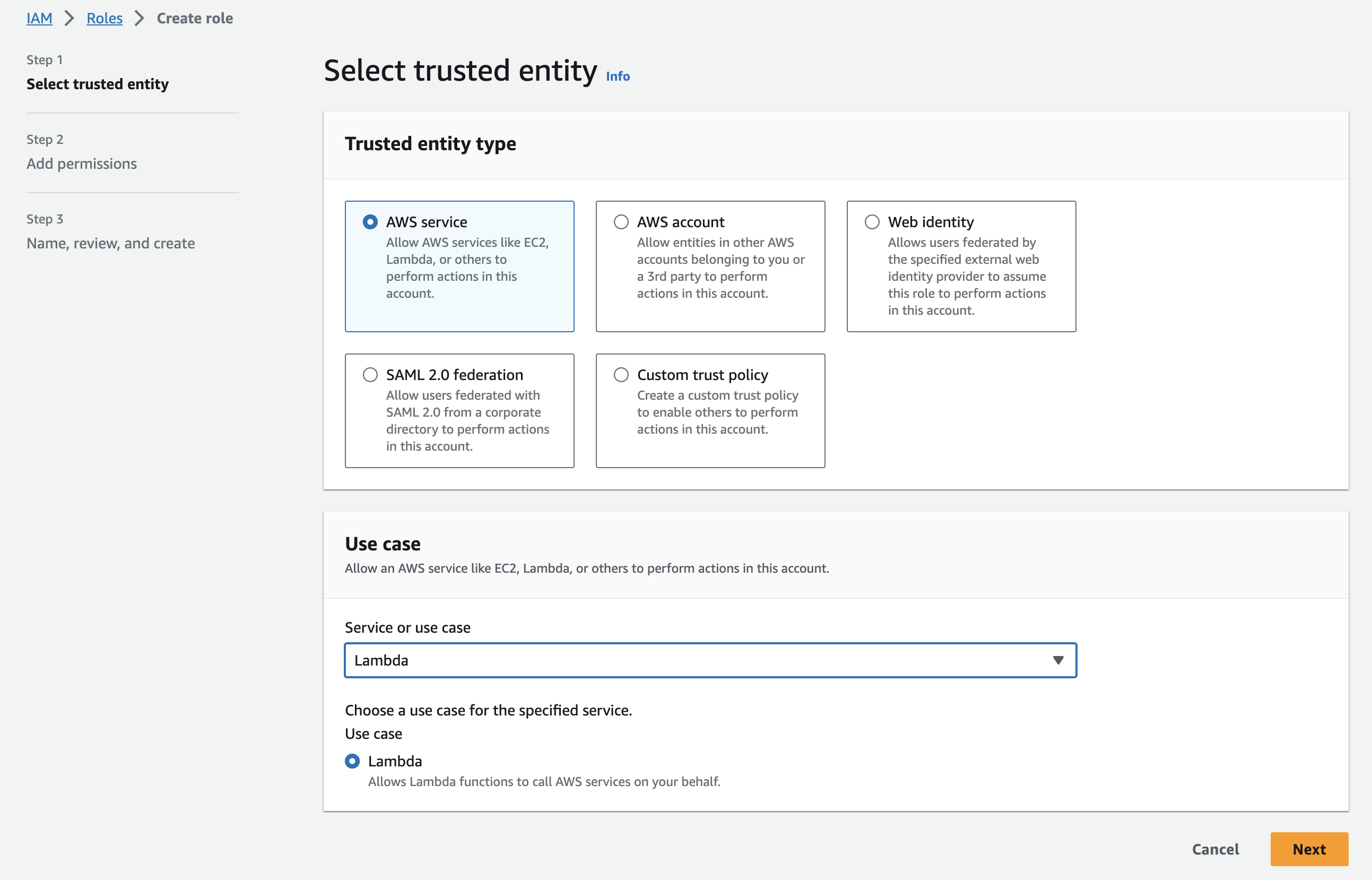
Task: Select Step 1 Select trusted entity
Action: (x=98, y=84)
